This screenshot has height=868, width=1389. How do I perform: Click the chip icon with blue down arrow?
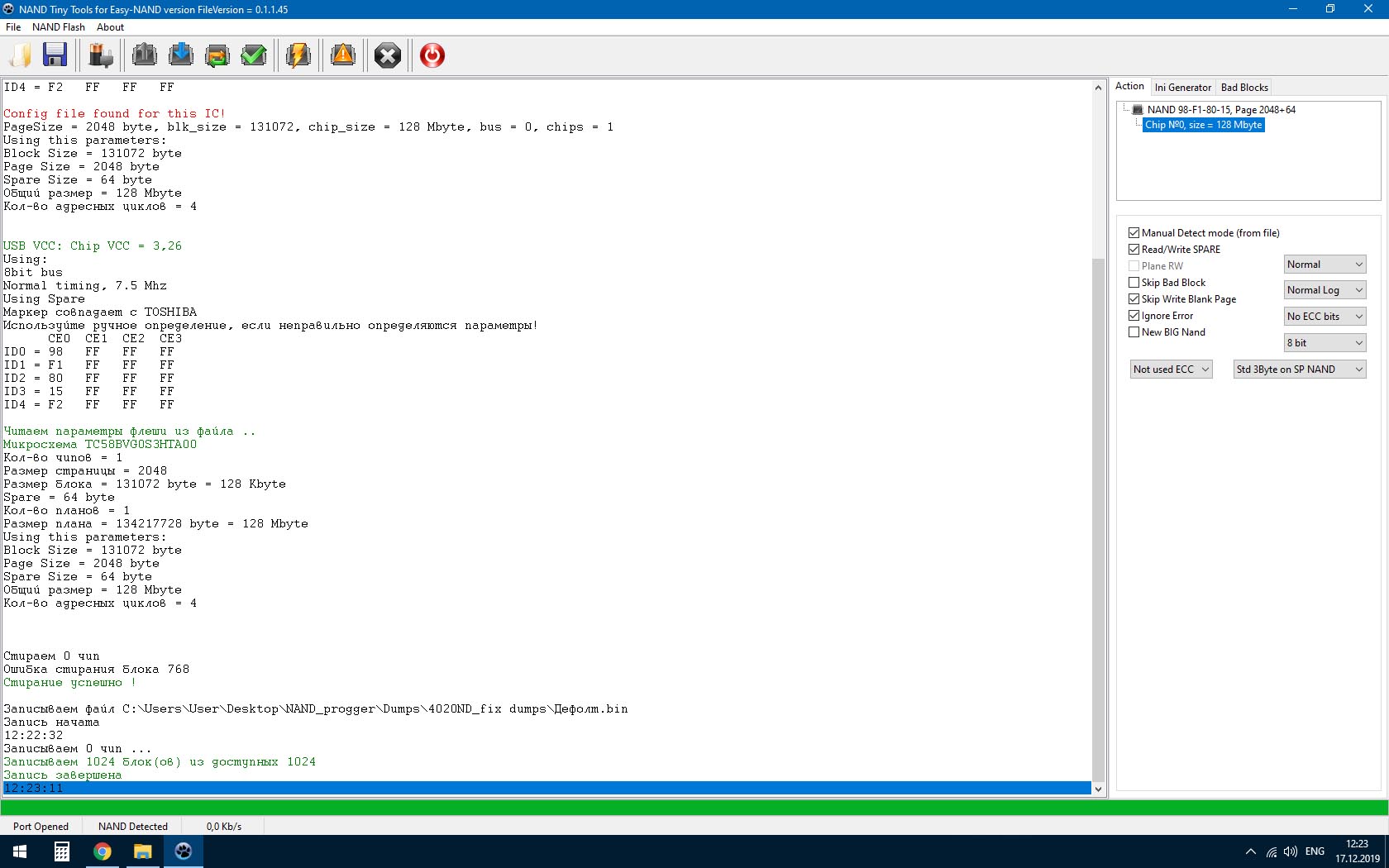180,55
